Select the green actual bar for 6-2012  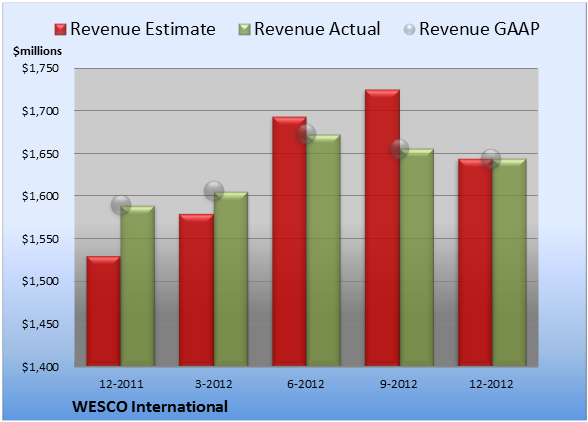tap(324, 250)
